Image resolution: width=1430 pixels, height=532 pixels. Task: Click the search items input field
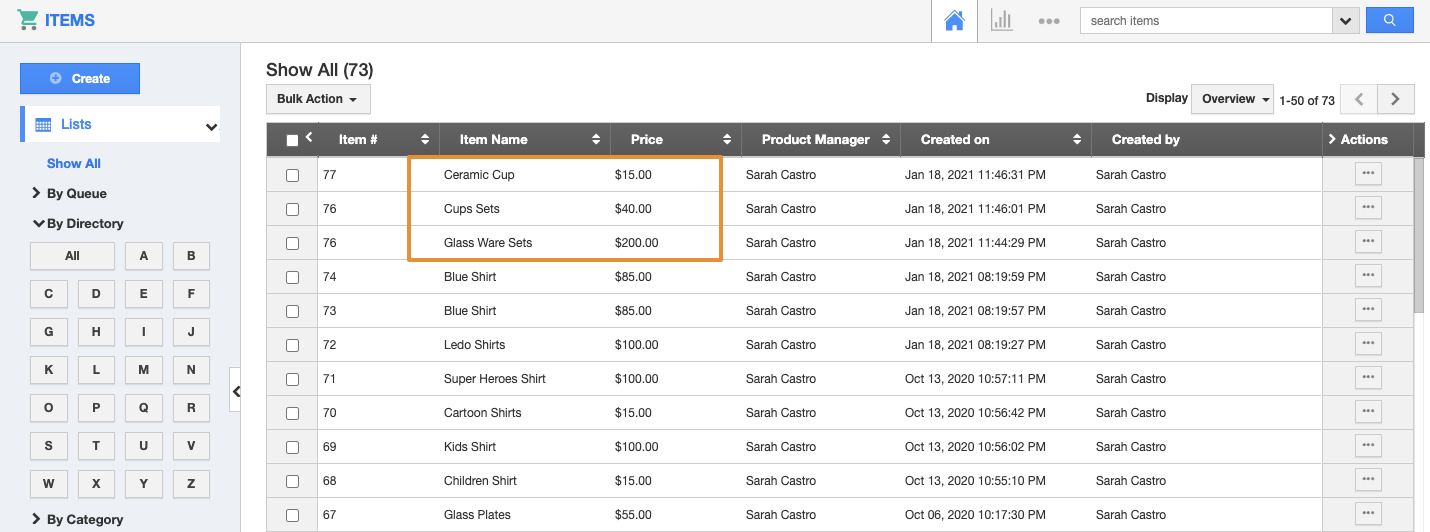[1205, 21]
